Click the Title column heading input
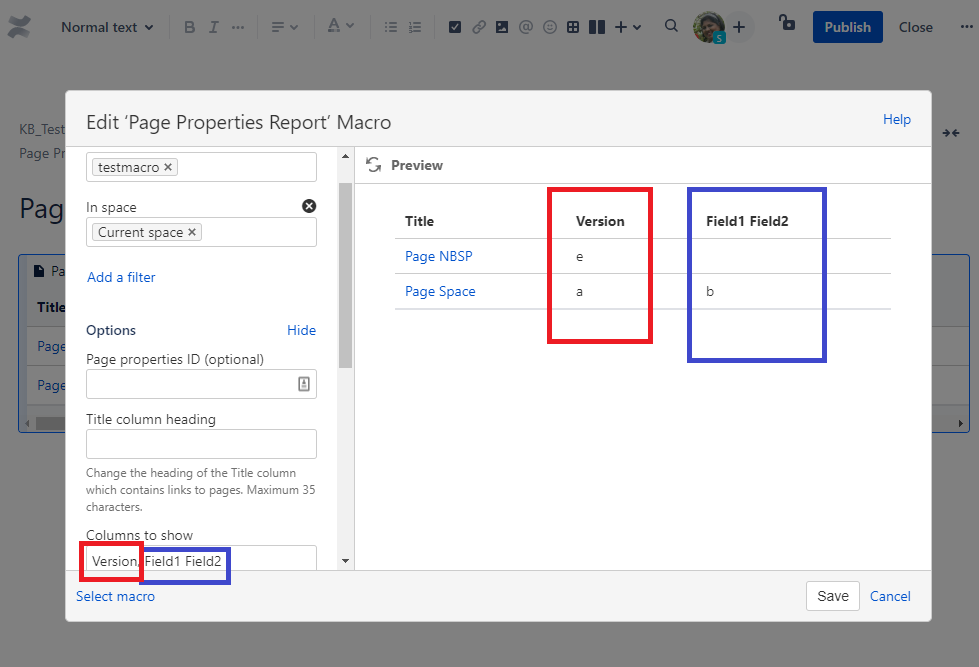This screenshot has width=979, height=667. (x=201, y=444)
